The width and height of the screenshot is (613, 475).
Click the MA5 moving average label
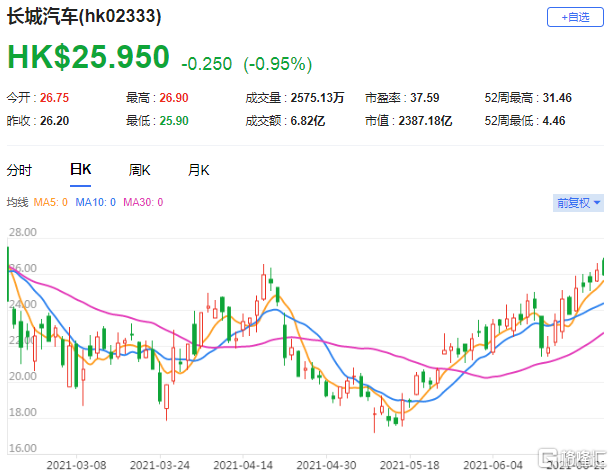point(50,203)
